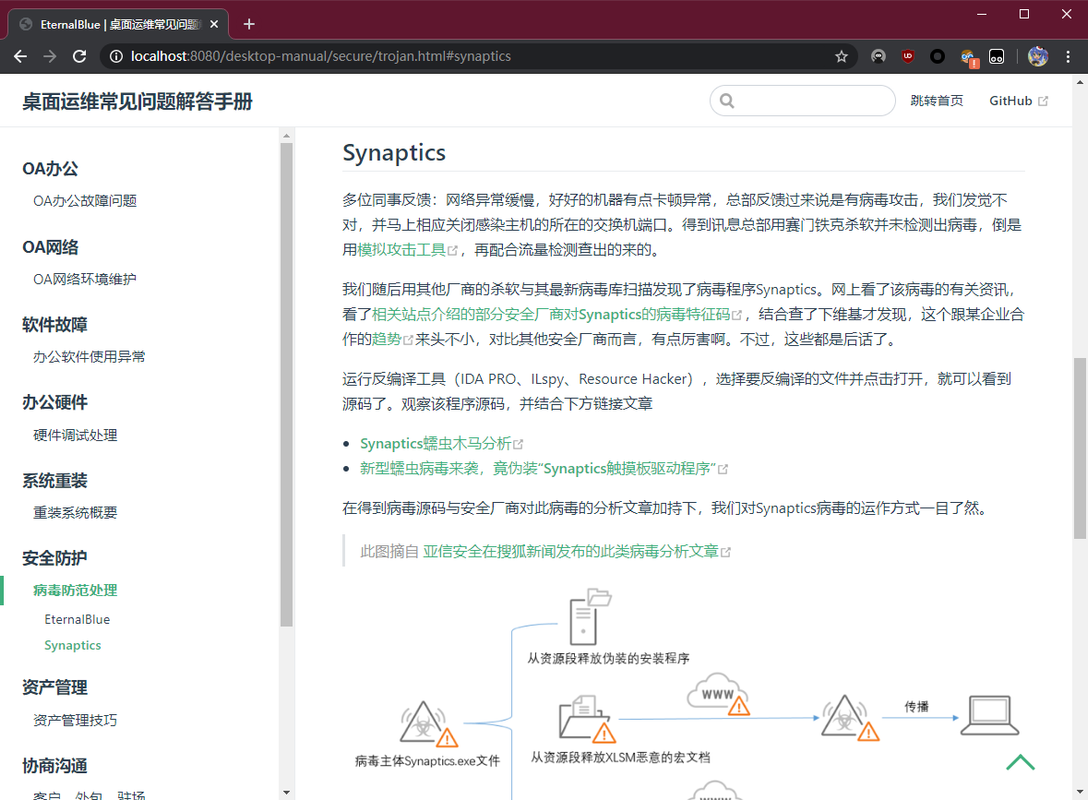Select sidebar item 病毒防范处理
The width and height of the screenshot is (1088, 800).
pos(75,590)
